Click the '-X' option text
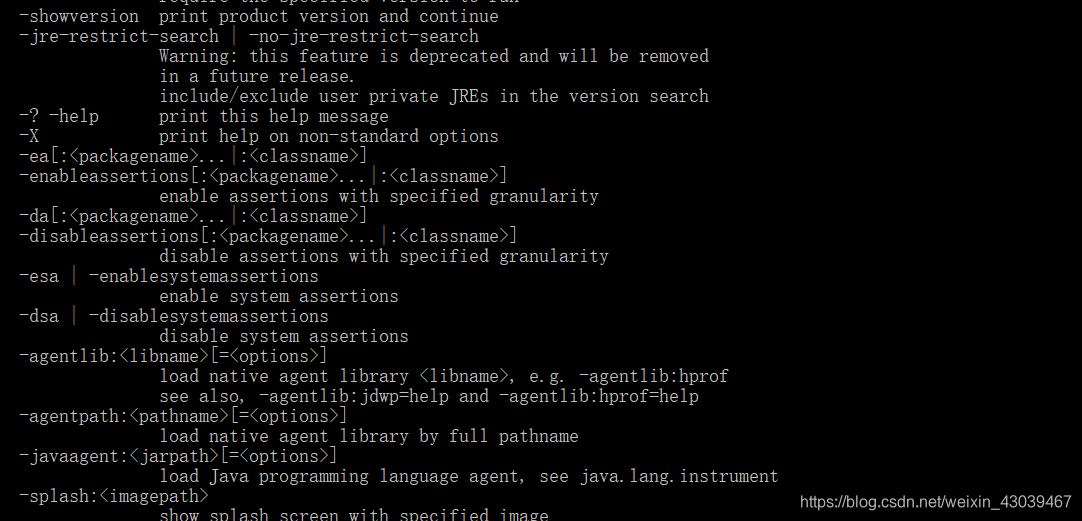 pyautogui.click(x=29, y=136)
